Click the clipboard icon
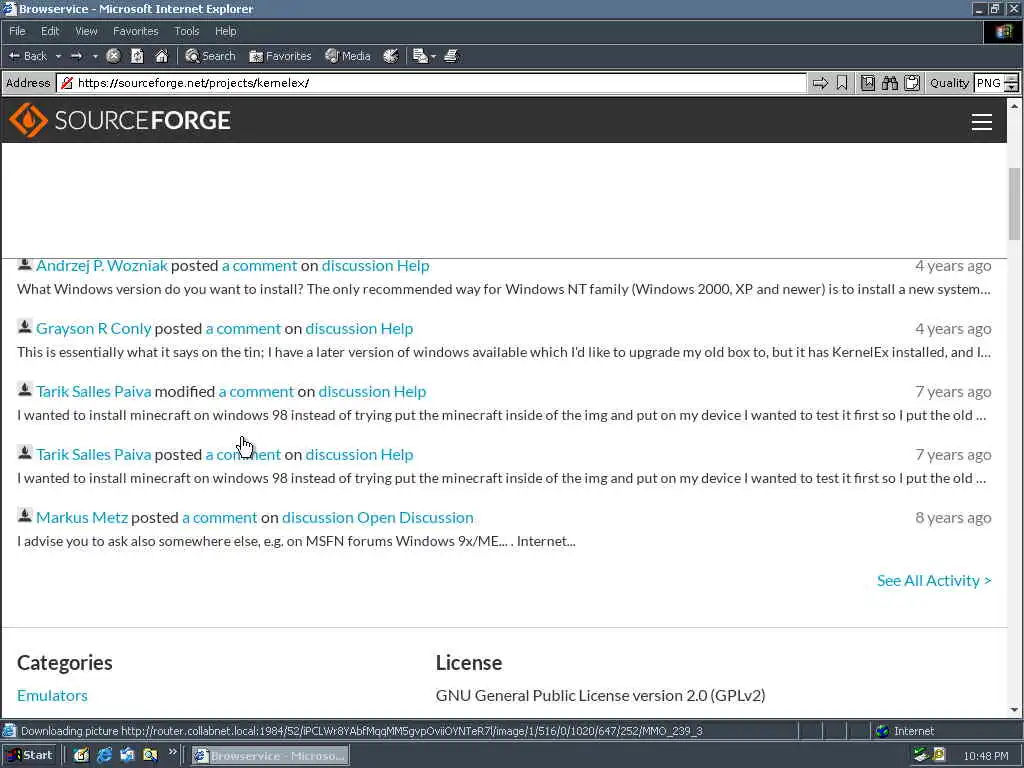This screenshot has width=1024, height=768. (x=912, y=83)
